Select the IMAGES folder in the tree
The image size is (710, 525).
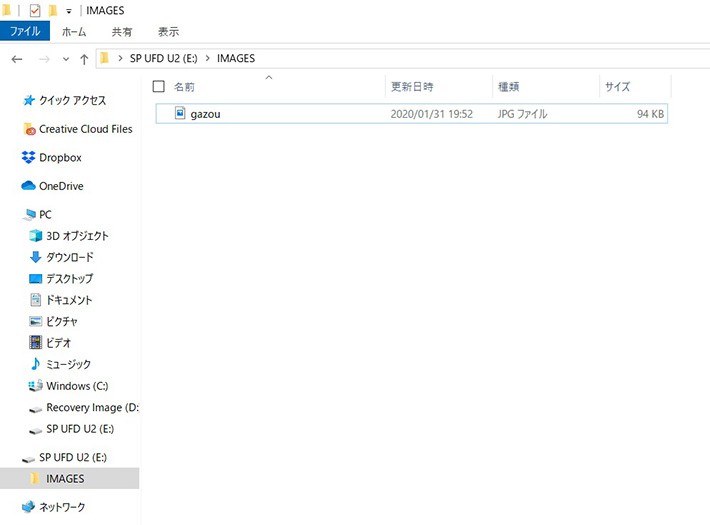click(x=65, y=479)
